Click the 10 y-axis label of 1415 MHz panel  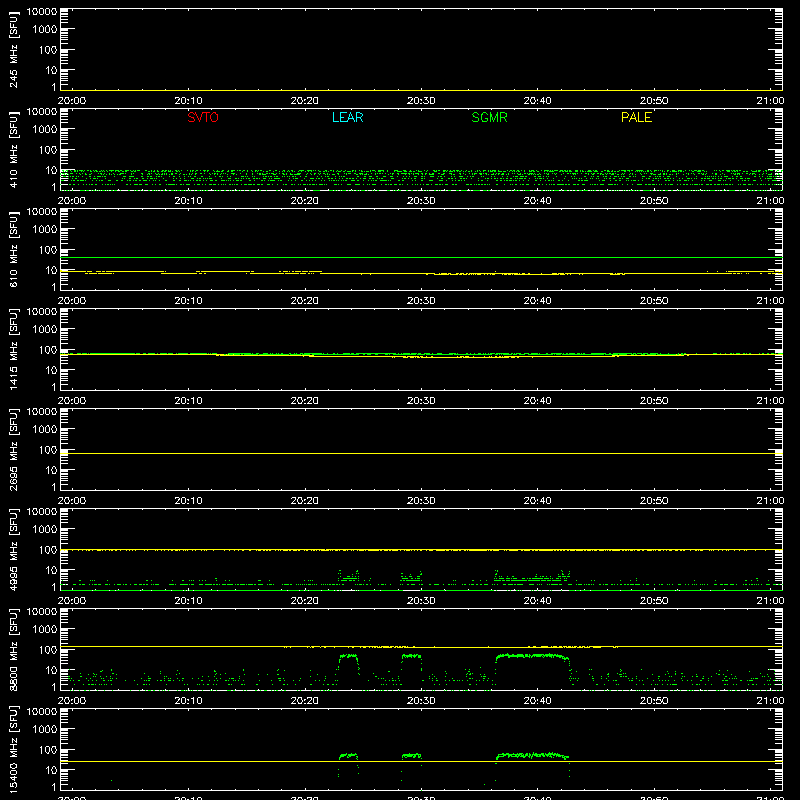(x=51, y=370)
